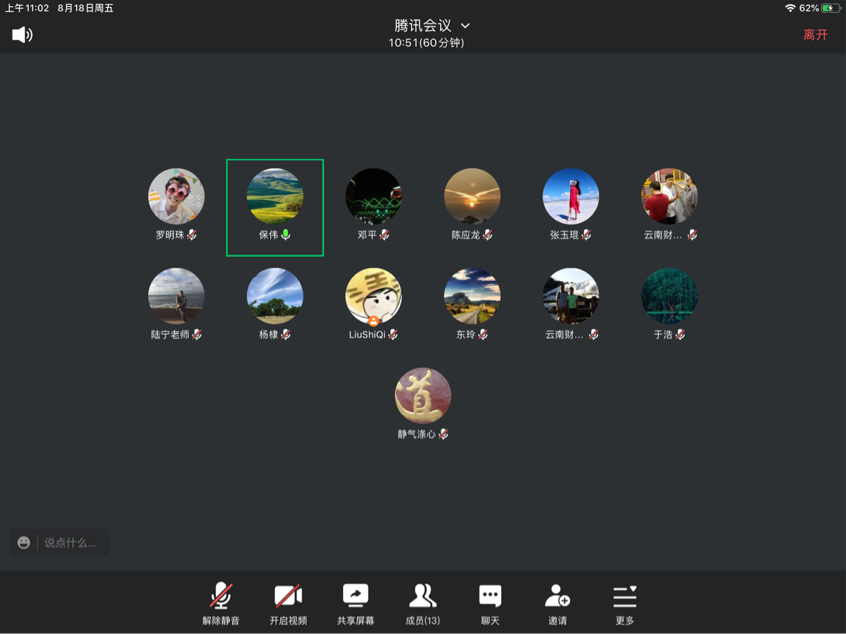Invite participants with 邀请
This screenshot has height=634, width=846.
coord(557,603)
